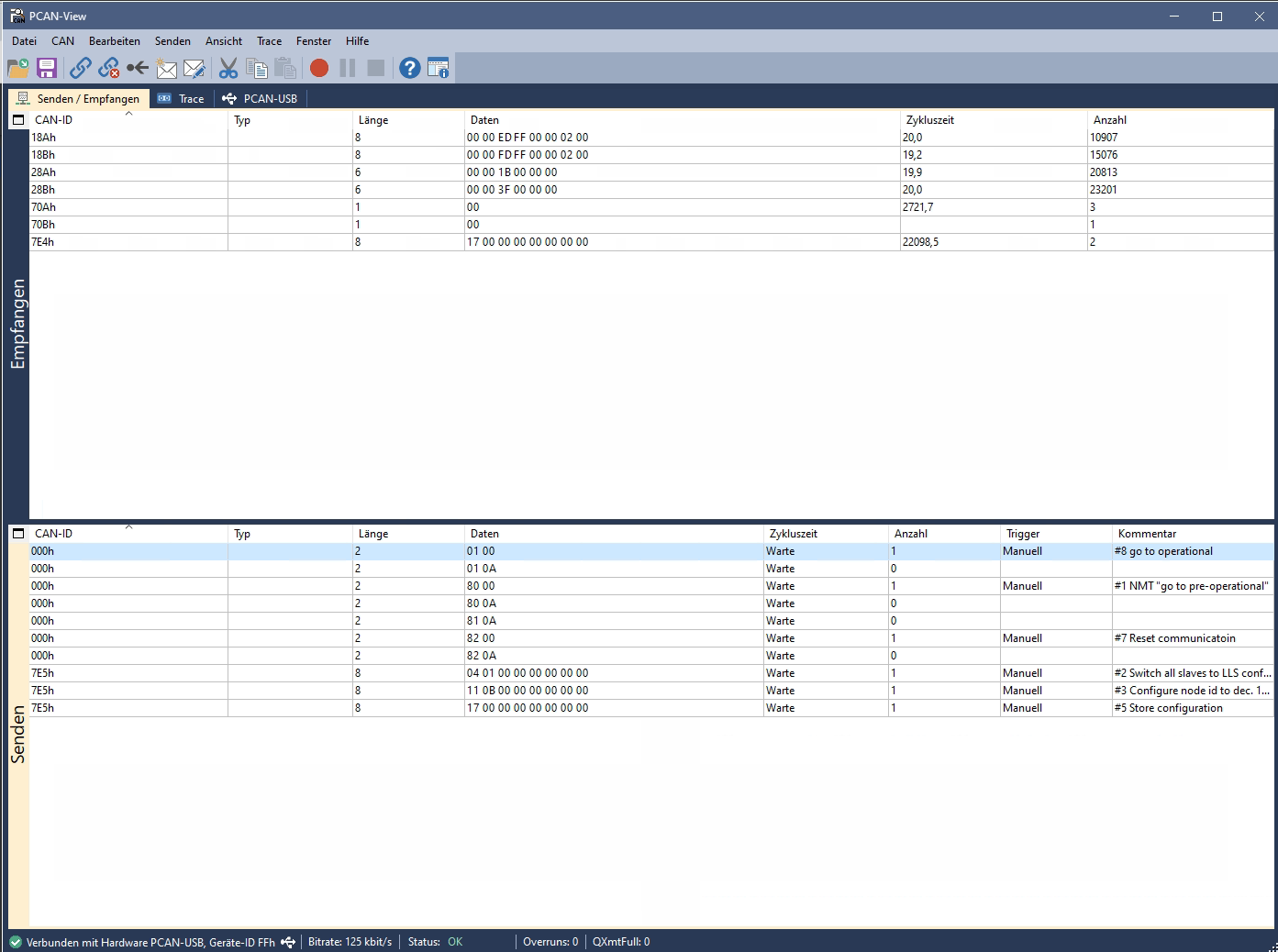
Task: Click the purple save floppy icon
Action: click(x=47, y=68)
